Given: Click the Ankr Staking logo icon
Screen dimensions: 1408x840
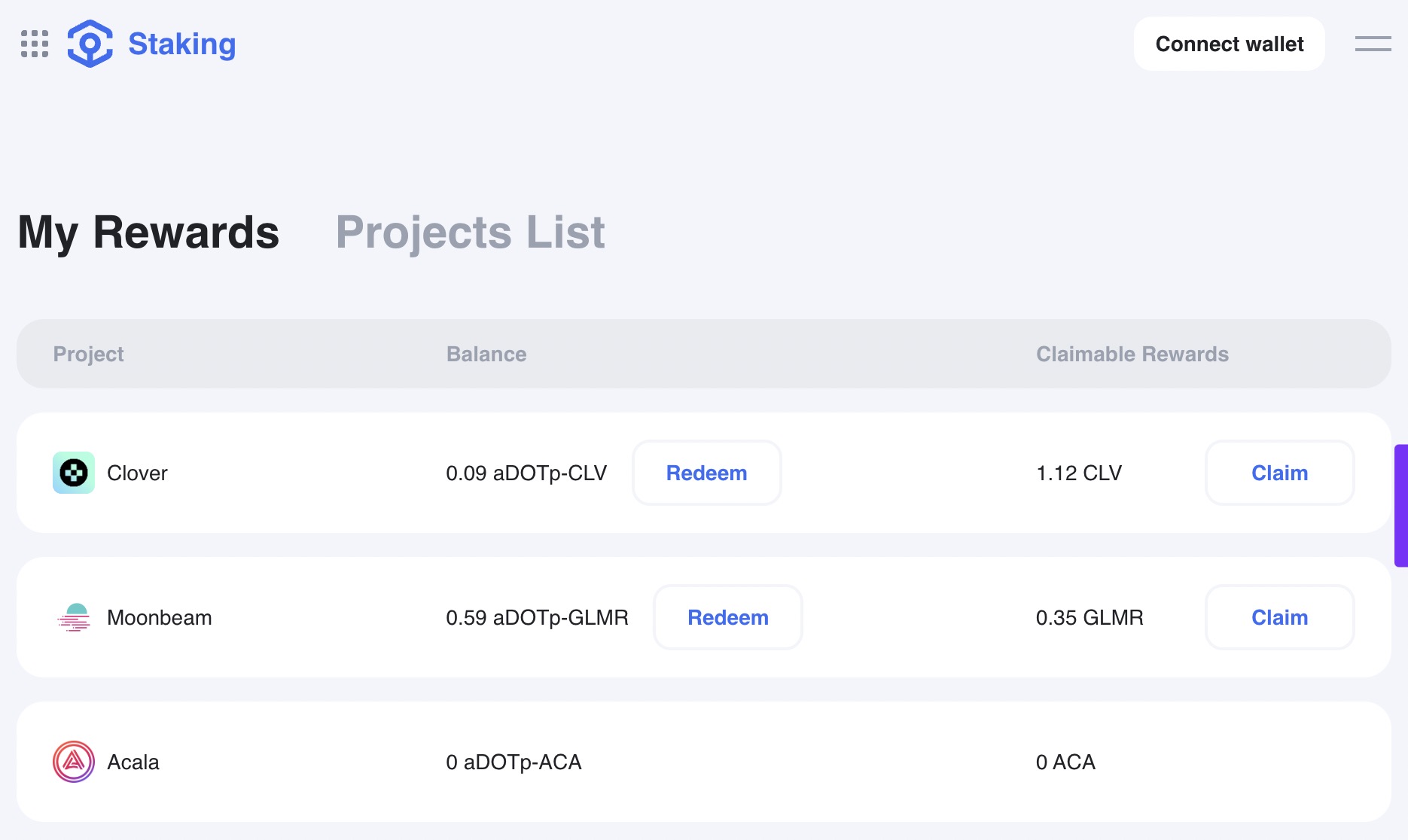Looking at the screenshot, I should coord(90,44).
